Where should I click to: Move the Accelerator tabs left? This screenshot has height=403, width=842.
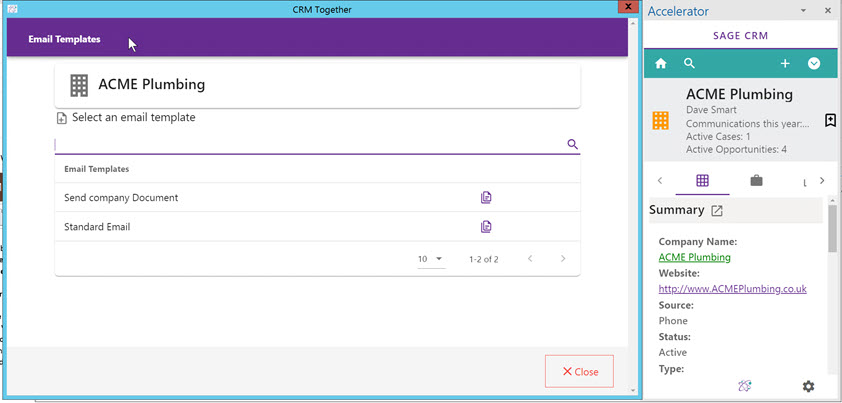(x=660, y=181)
